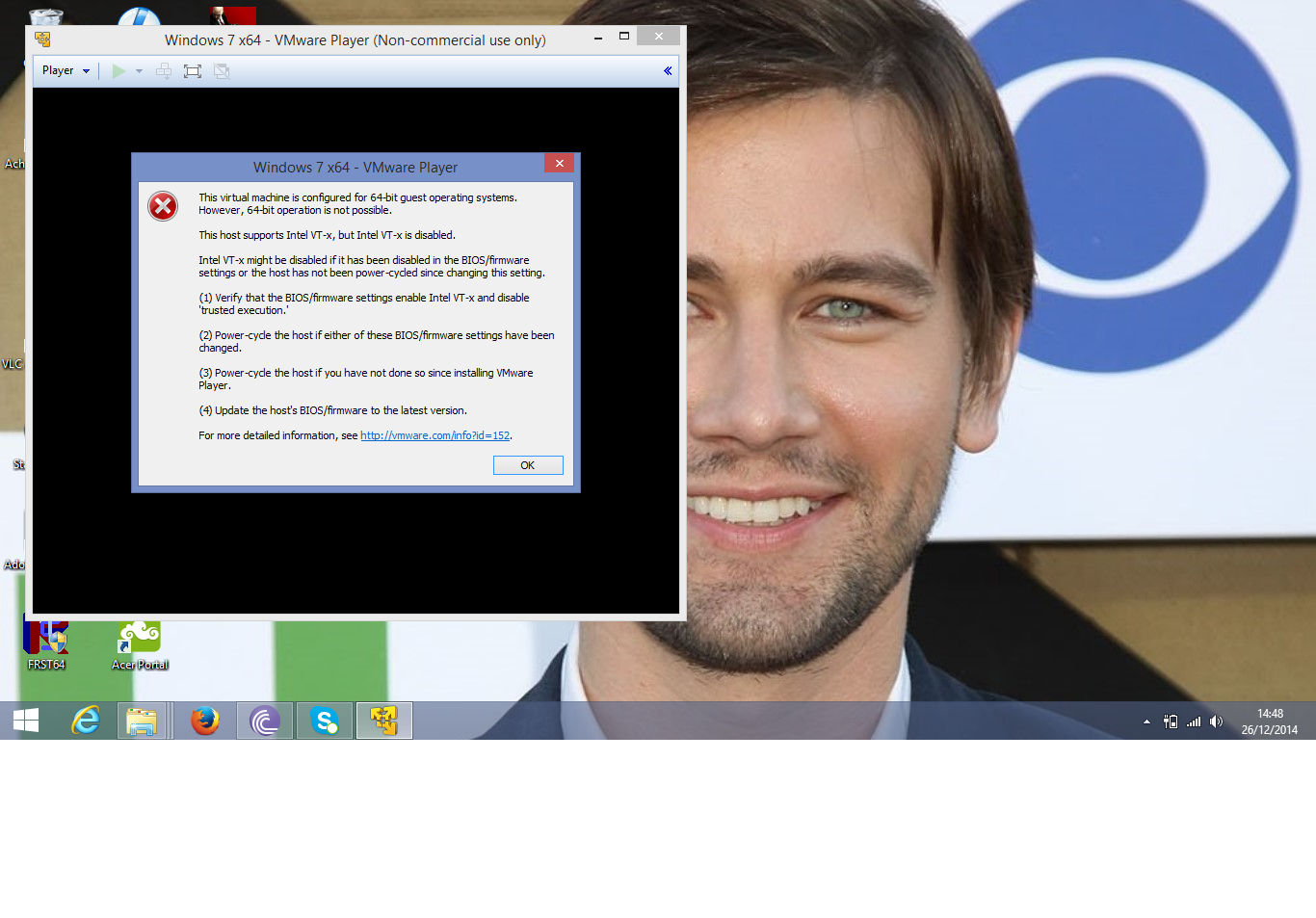Screen dimensions: 1316x918
Task: Open the purple spiral app on taskbar
Action: tap(265, 721)
